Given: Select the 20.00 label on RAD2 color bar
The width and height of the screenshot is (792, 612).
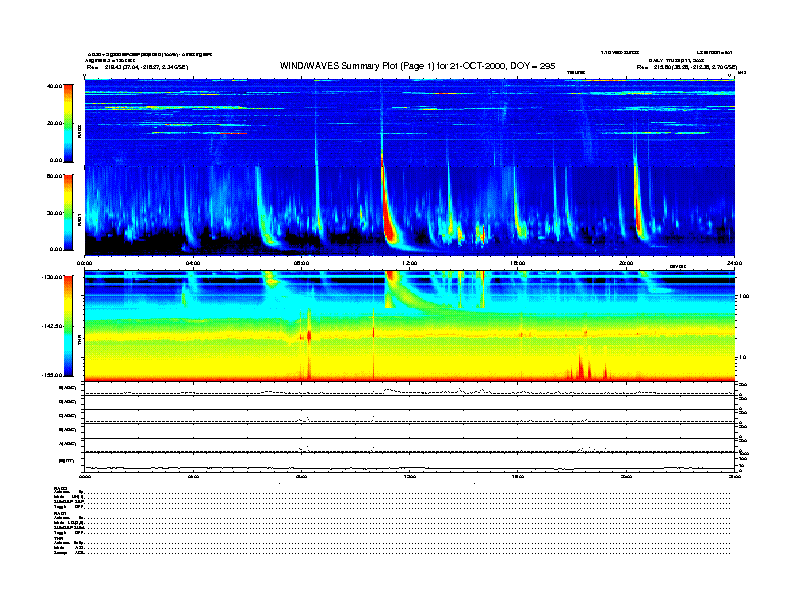Looking at the screenshot, I should 54,123.
